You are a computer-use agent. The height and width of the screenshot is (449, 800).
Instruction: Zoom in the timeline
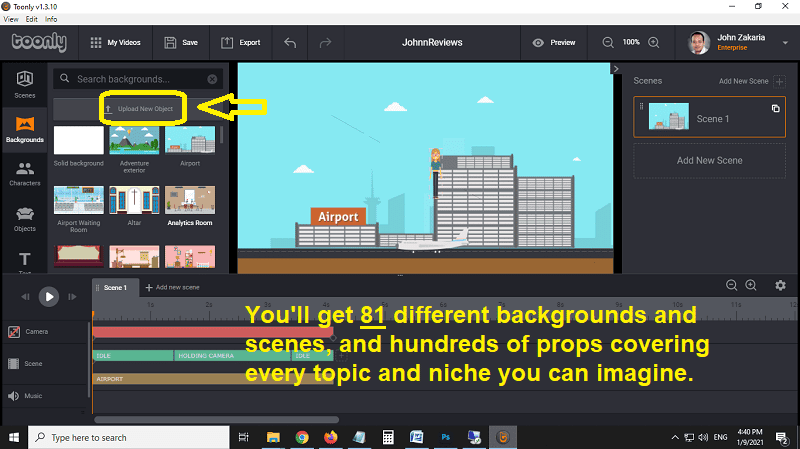[x=751, y=285]
